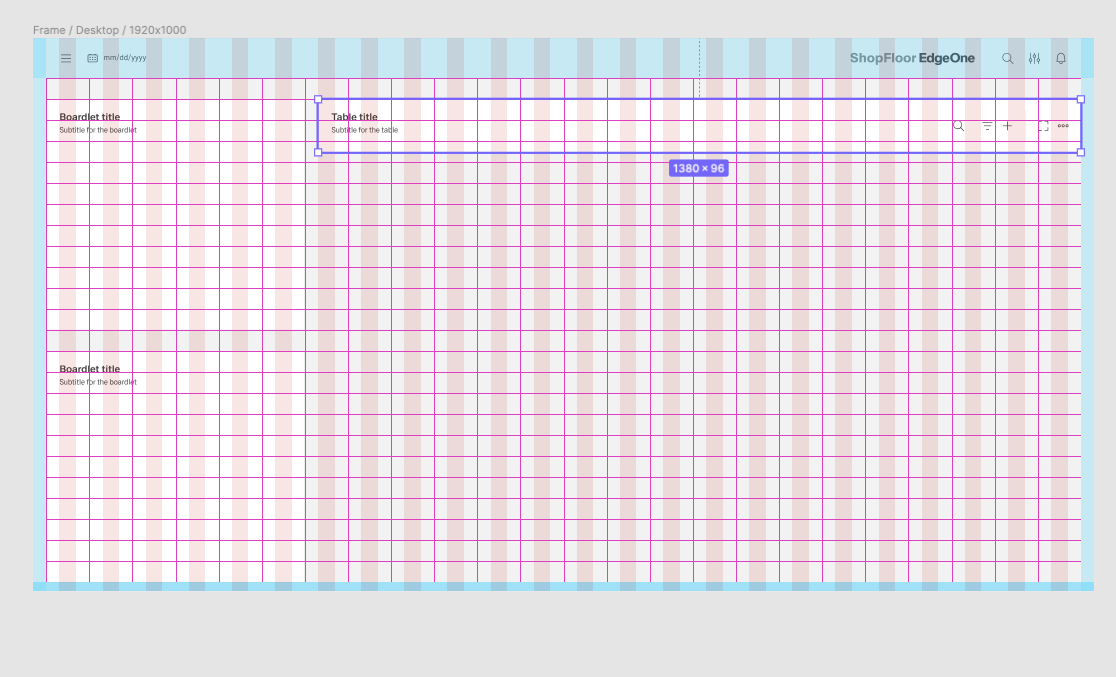
Task: Open search from the top header bar
Action: [1007, 59]
